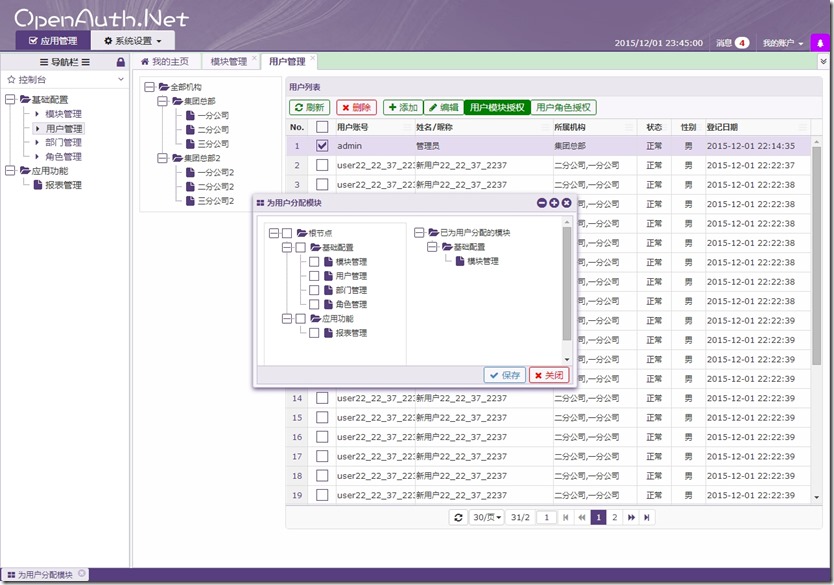The height and width of the screenshot is (585, 834).
Task: Close the 用户管理 tab
Action: click(x=313, y=58)
